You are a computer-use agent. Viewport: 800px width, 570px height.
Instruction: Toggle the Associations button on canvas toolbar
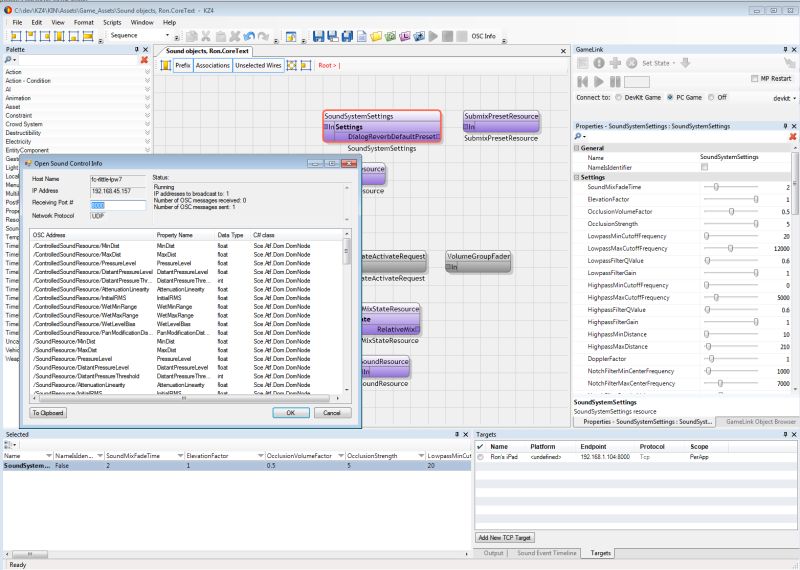coord(213,65)
